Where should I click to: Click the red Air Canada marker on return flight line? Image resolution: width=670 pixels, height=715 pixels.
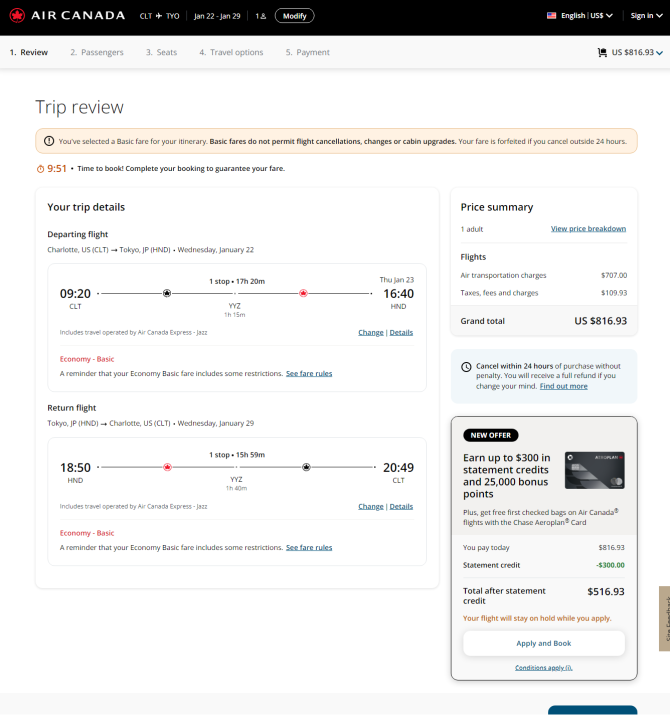167,467
